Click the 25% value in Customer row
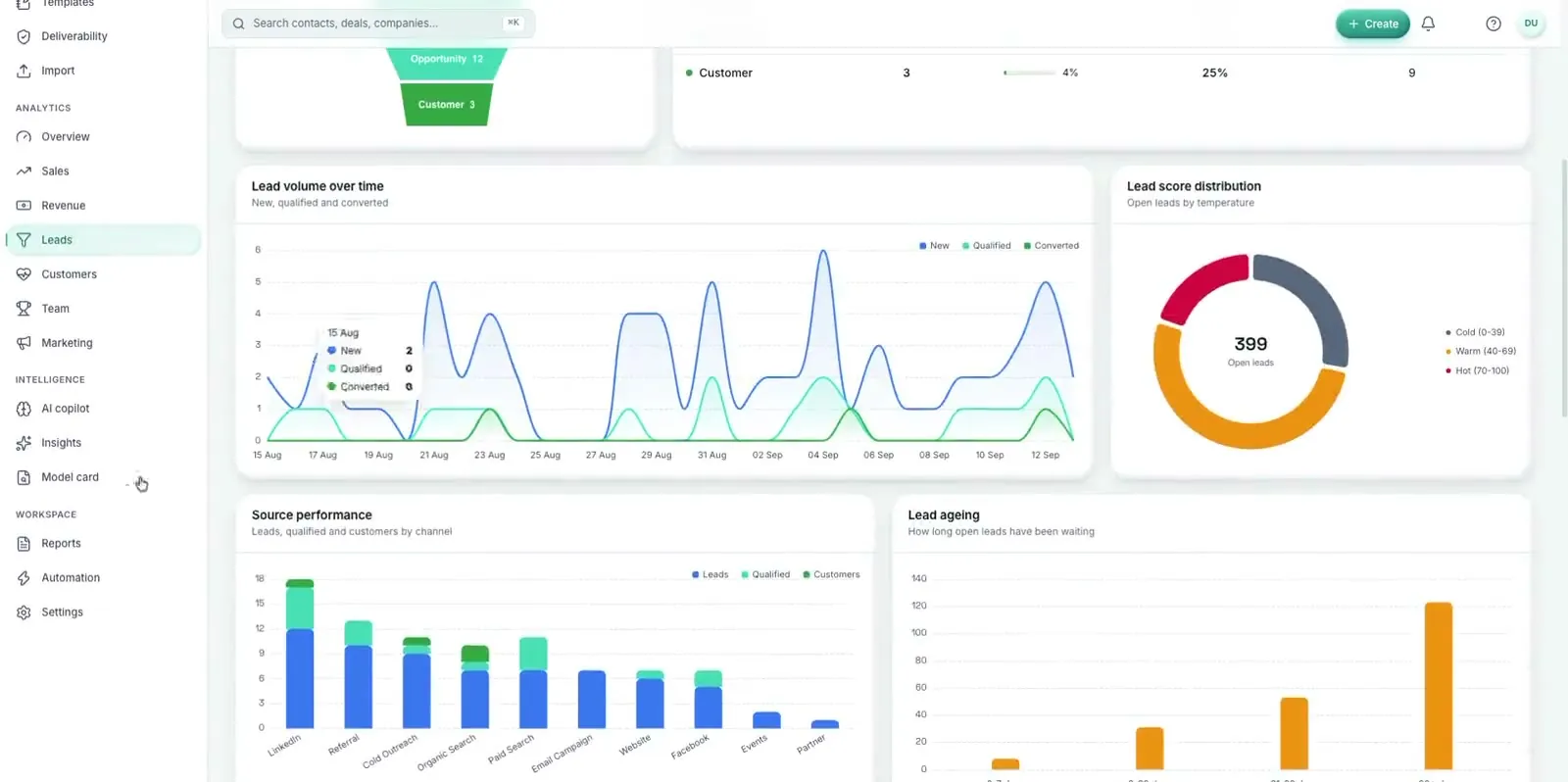 (x=1215, y=73)
